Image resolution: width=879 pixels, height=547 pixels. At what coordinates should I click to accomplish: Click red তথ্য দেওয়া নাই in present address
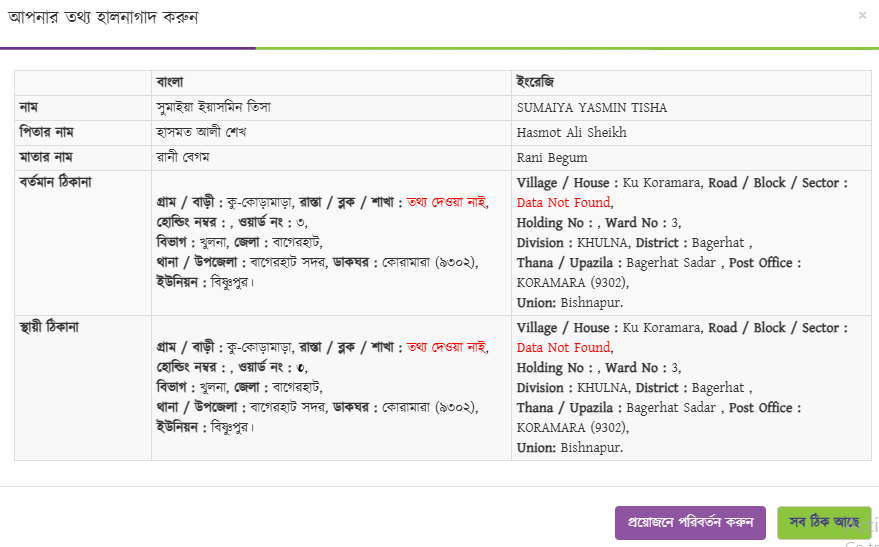(x=447, y=202)
